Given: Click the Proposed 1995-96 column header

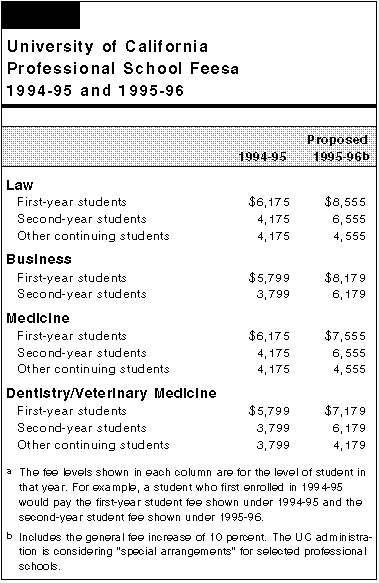Looking at the screenshot, I should click(341, 148).
